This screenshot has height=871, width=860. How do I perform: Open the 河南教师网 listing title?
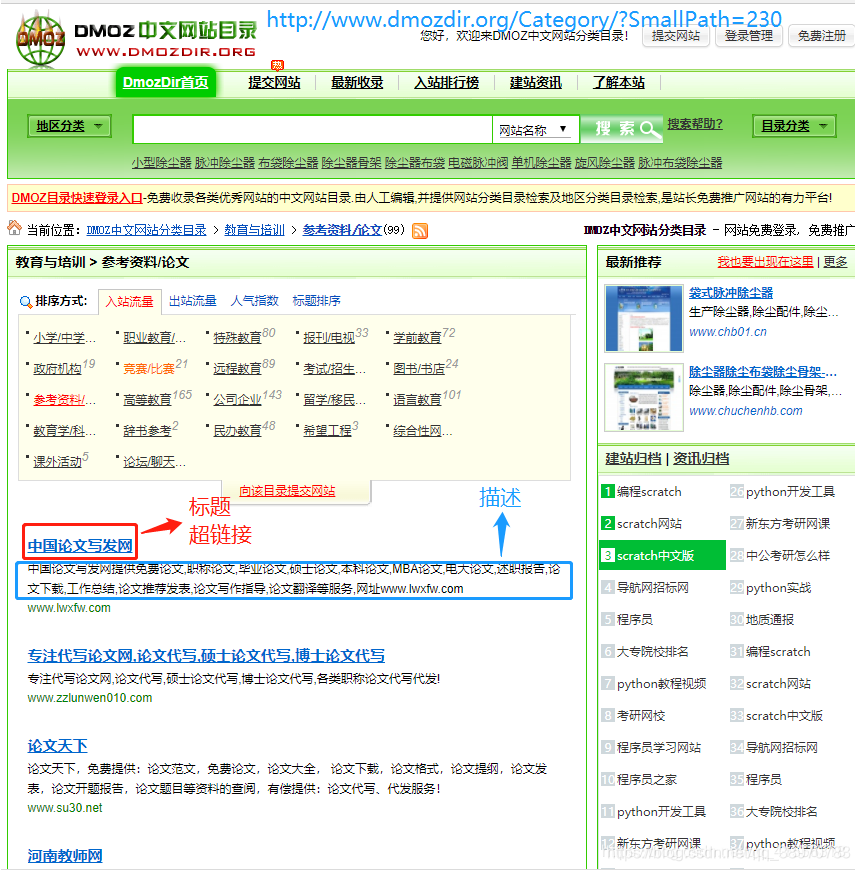pos(65,856)
